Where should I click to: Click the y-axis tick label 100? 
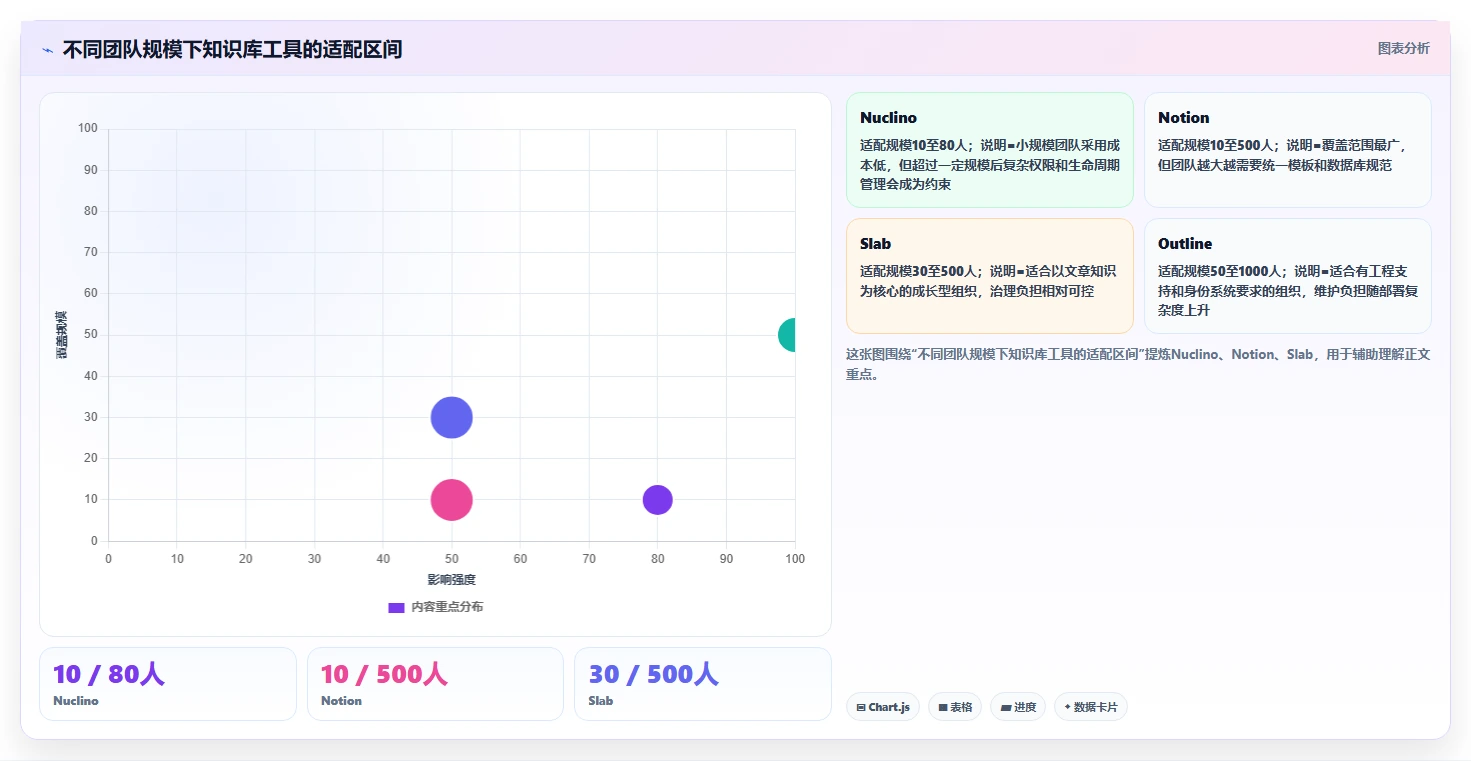pos(88,128)
